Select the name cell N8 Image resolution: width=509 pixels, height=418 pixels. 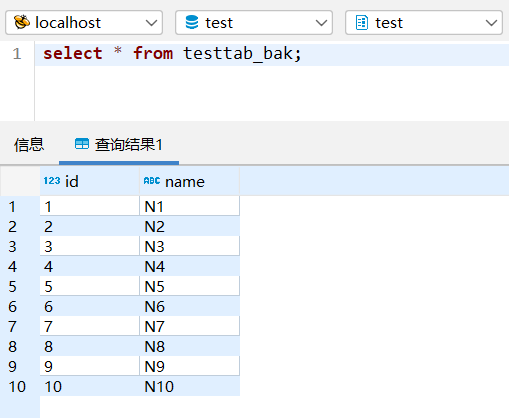click(189, 346)
